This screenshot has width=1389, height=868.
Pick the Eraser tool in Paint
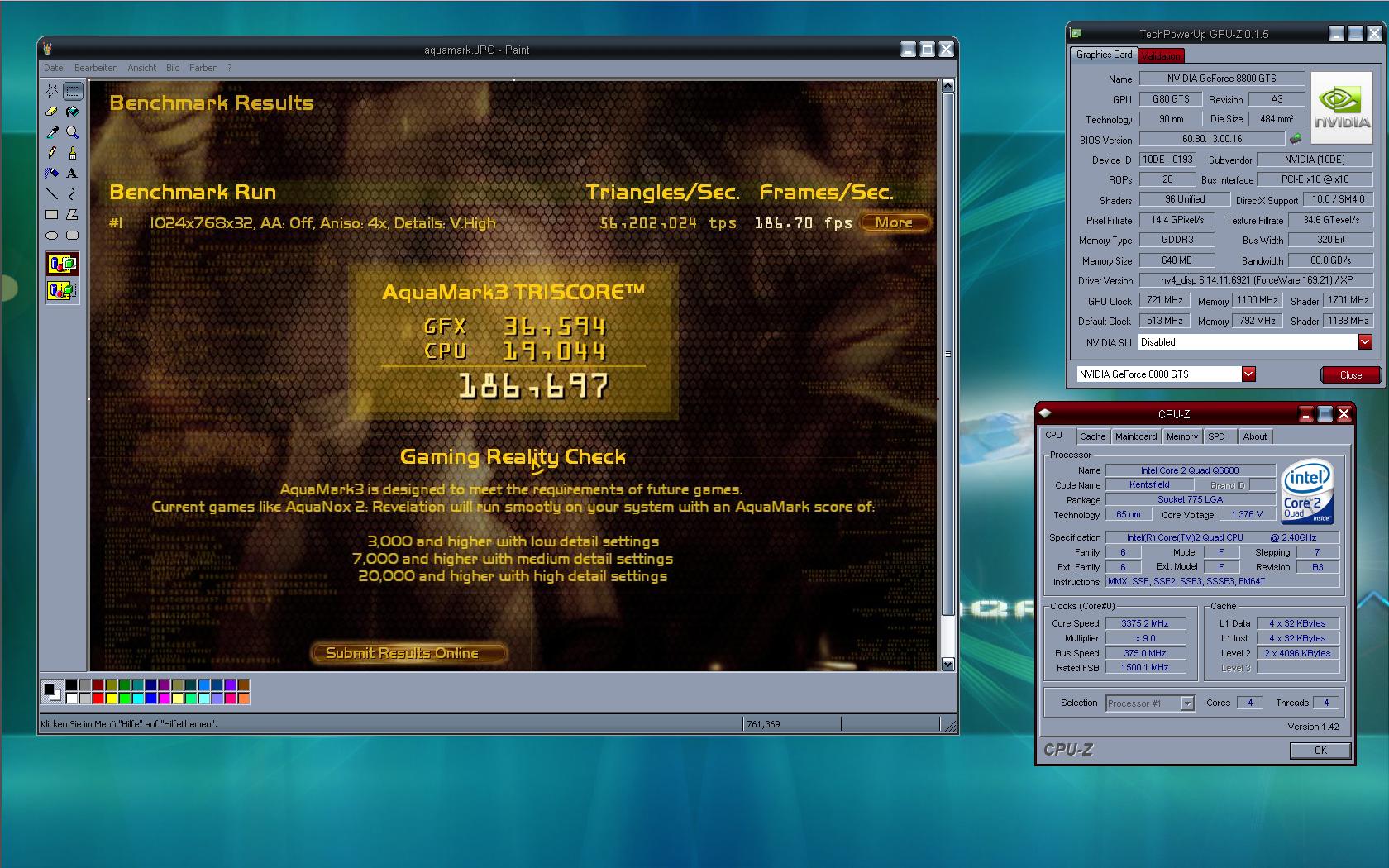tap(52, 111)
